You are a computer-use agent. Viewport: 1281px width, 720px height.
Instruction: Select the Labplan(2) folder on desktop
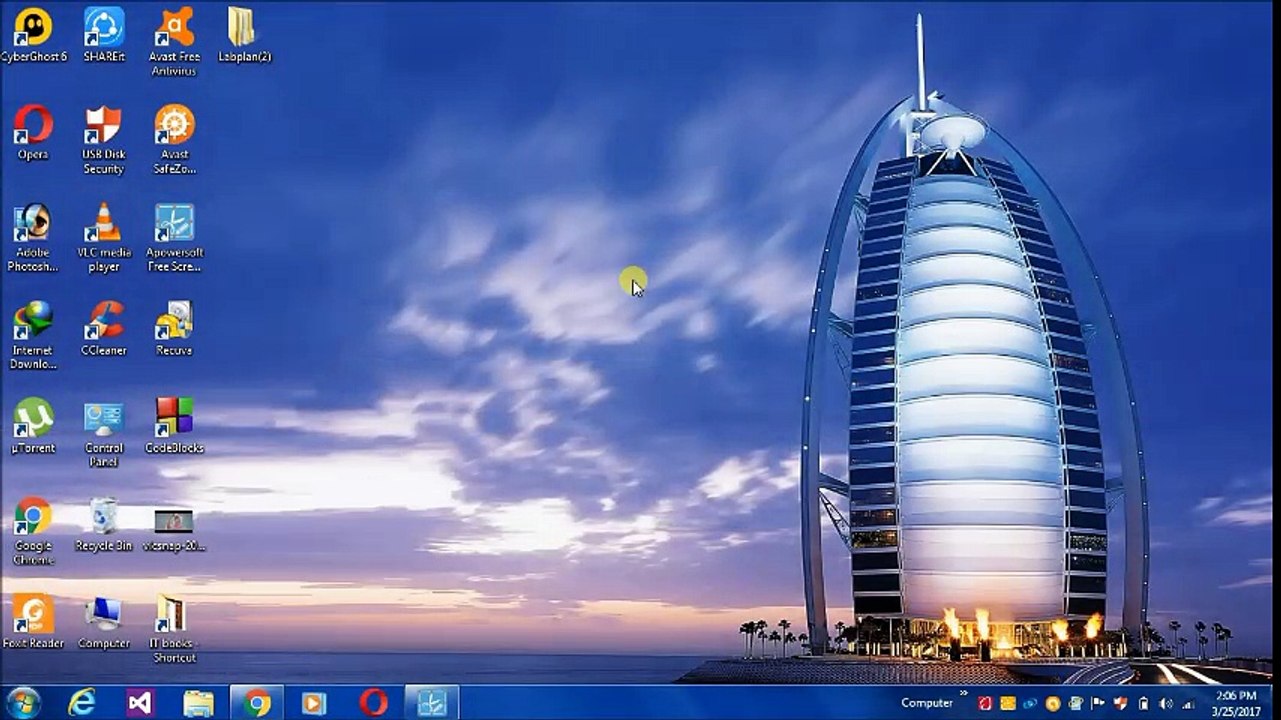point(245,35)
